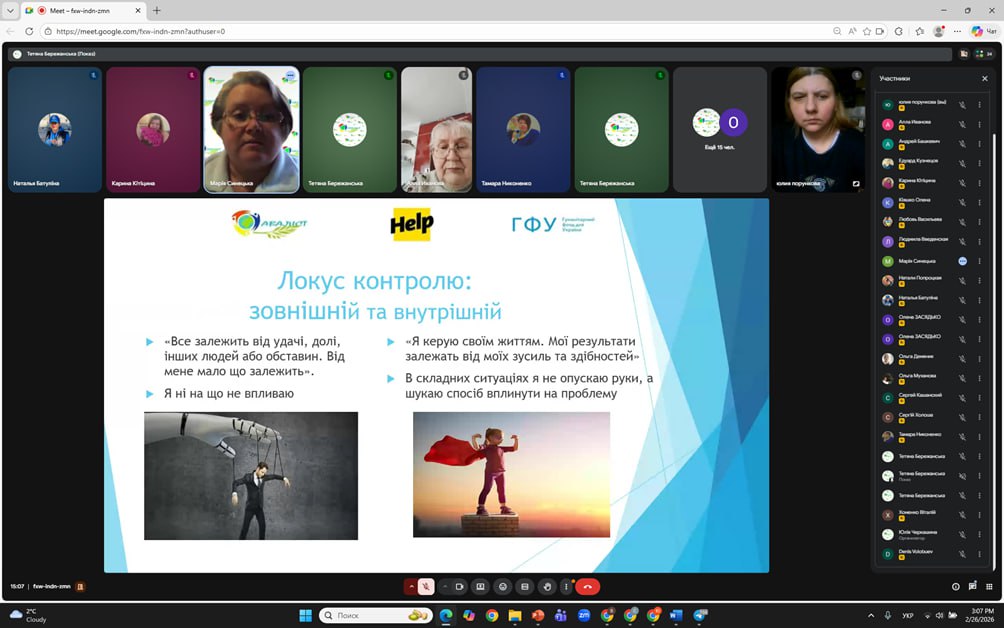Open meeting details info icon
The height and width of the screenshot is (628, 1004).
point(956,587)
